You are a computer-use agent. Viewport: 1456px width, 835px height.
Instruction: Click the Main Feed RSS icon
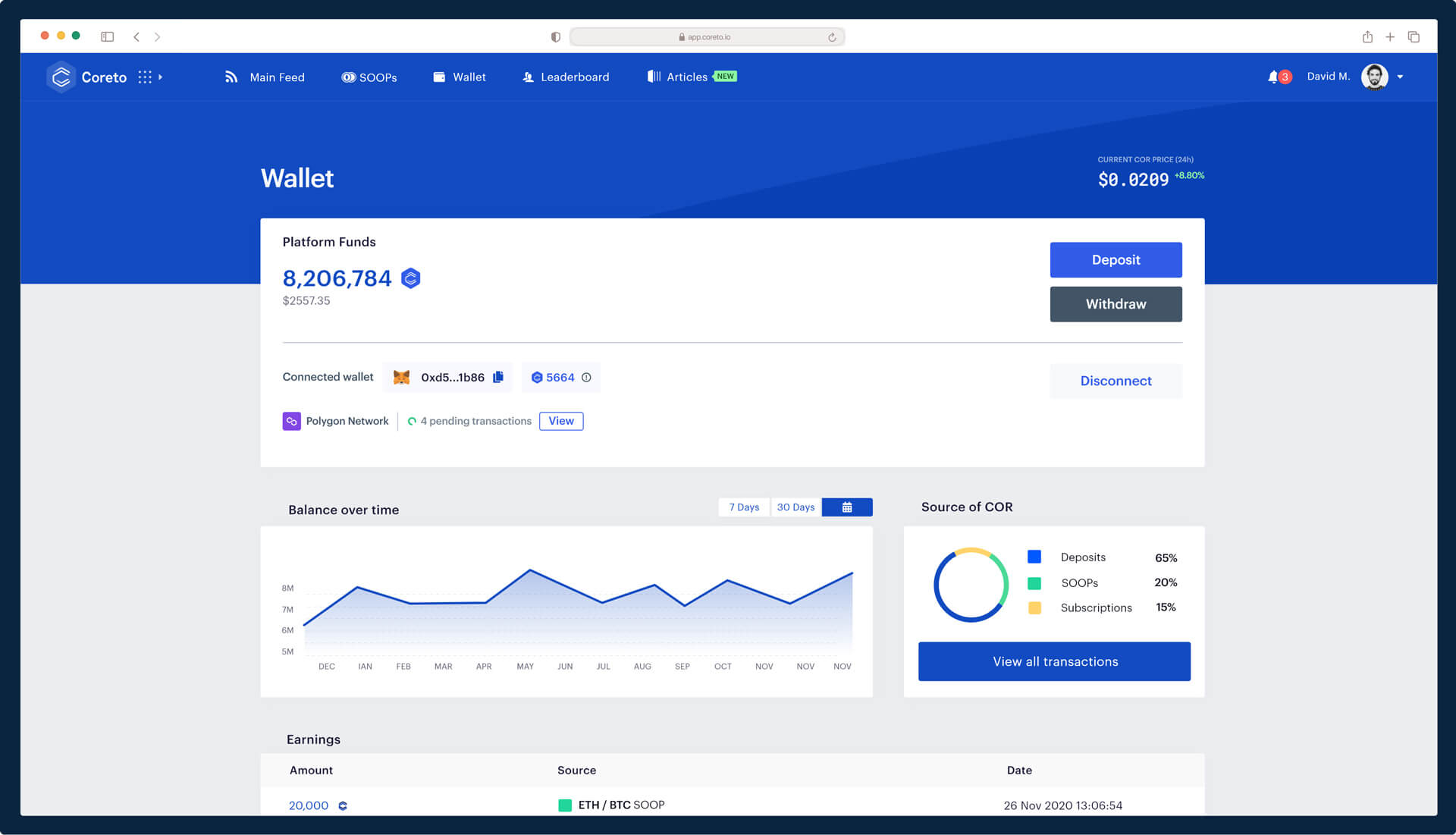pos(231,77)
